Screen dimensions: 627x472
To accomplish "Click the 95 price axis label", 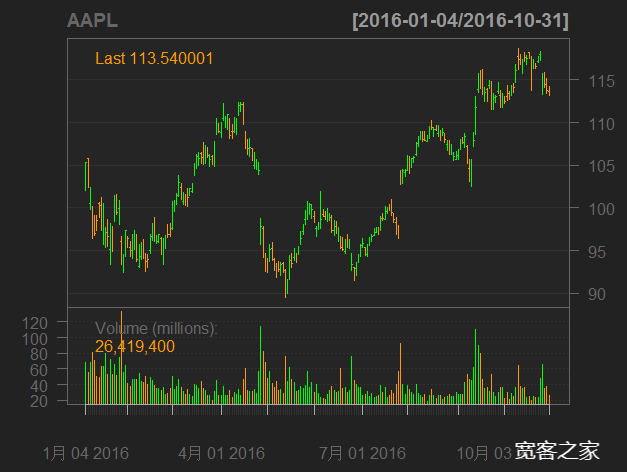I will tap(597, 252).
